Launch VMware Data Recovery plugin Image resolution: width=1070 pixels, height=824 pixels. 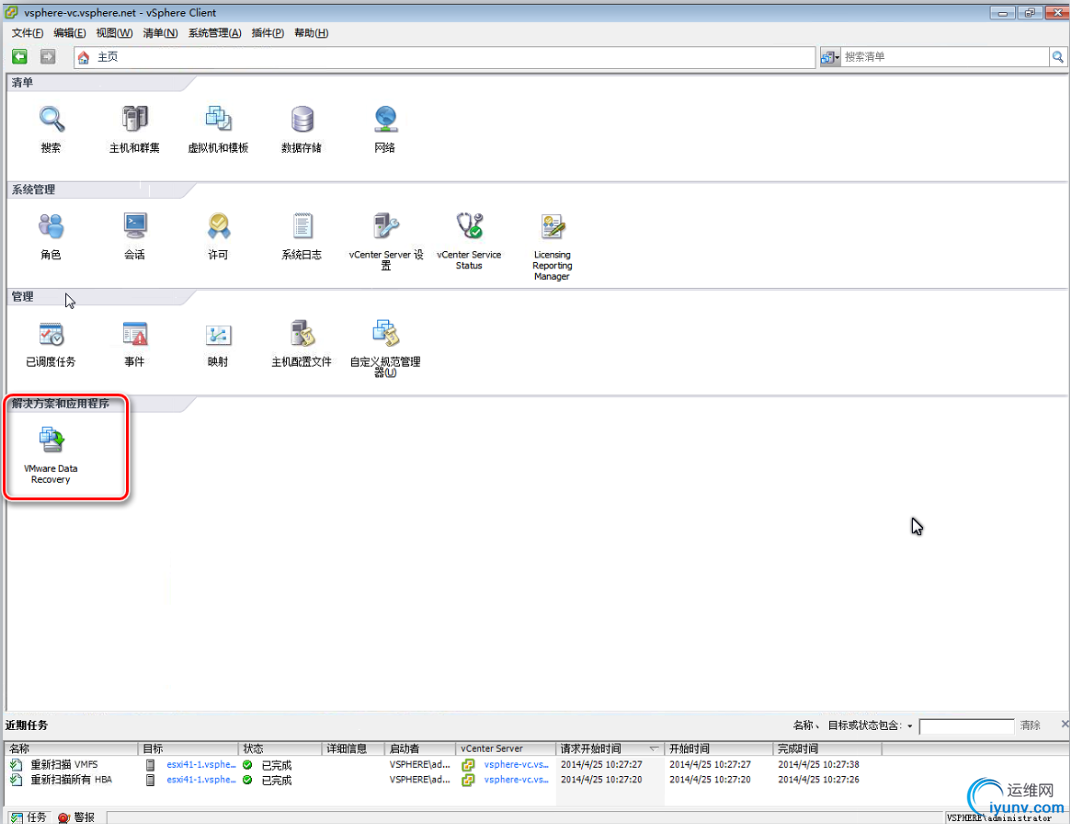tap(51, 441)
